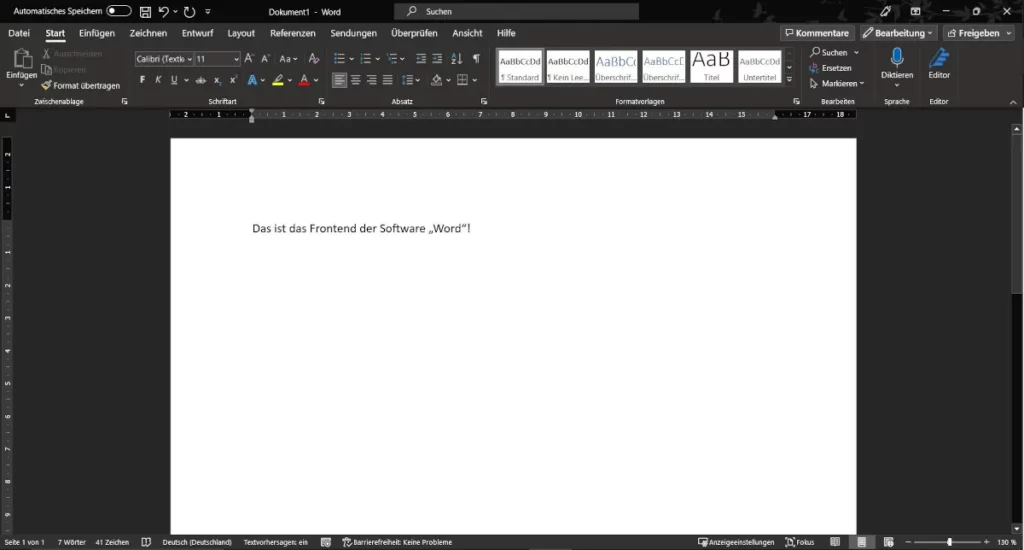Image resolution: width=1024 pixels, height=550 pixels.
Task: Switch to read mode view icon
Action: point(835,542)
